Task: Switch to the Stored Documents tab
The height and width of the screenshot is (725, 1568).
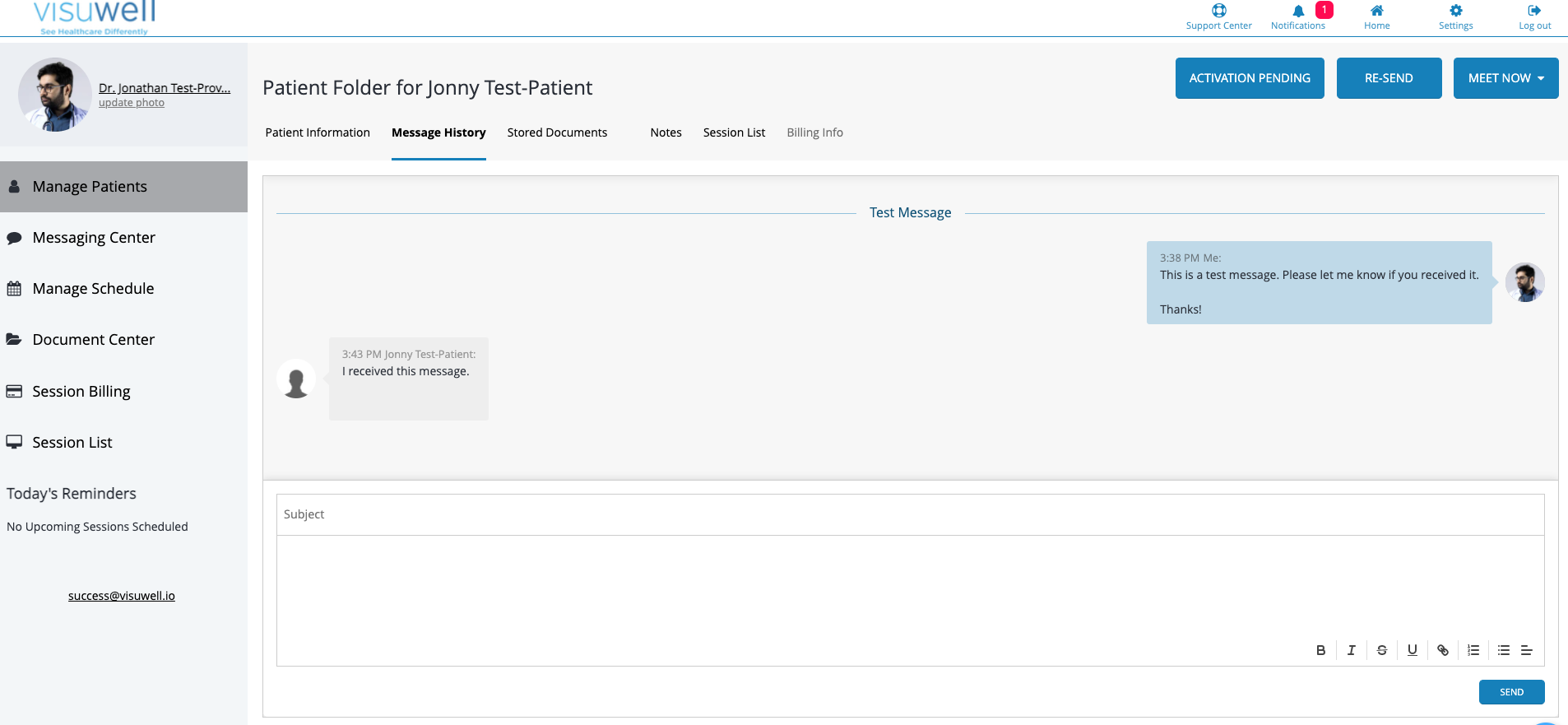Action: [557, 132]
